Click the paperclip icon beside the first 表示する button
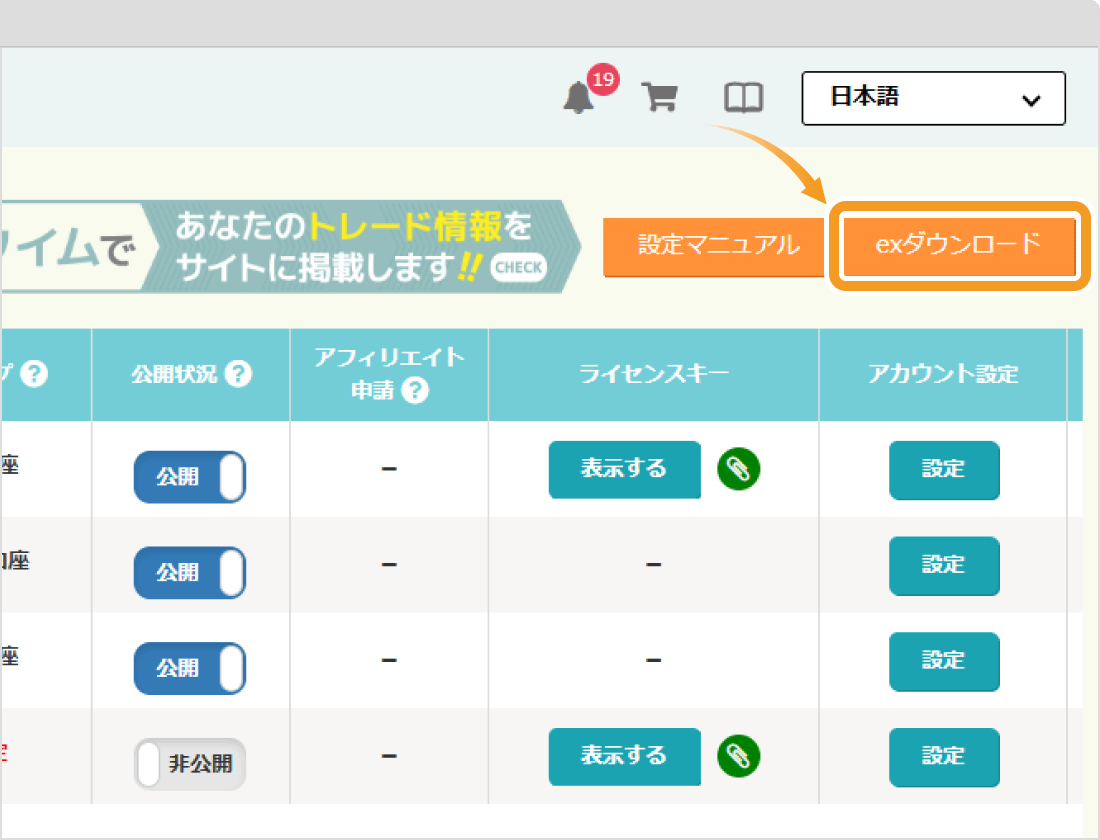1100x840 pixels. pos(739,470)
